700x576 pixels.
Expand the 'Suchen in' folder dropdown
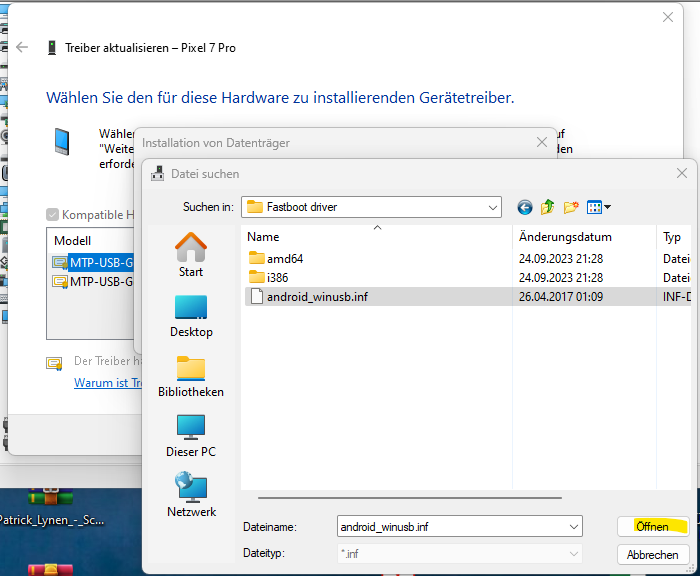493,207
